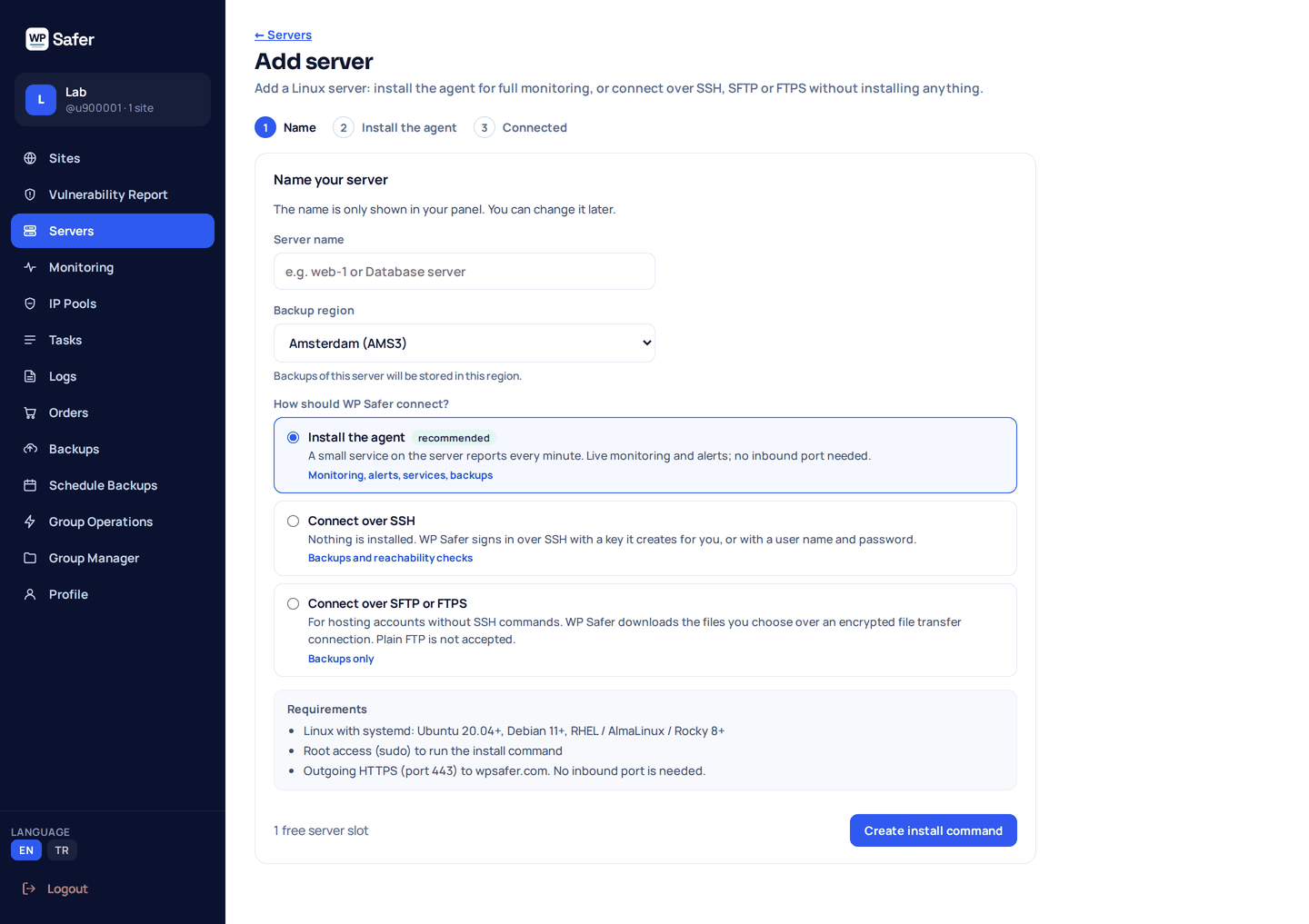Click the Logout door icon

29,889
